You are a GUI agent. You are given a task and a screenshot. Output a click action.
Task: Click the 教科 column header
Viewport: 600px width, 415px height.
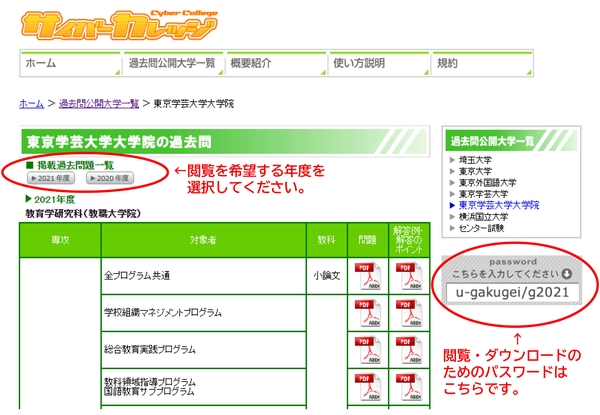tap(327, 240)
